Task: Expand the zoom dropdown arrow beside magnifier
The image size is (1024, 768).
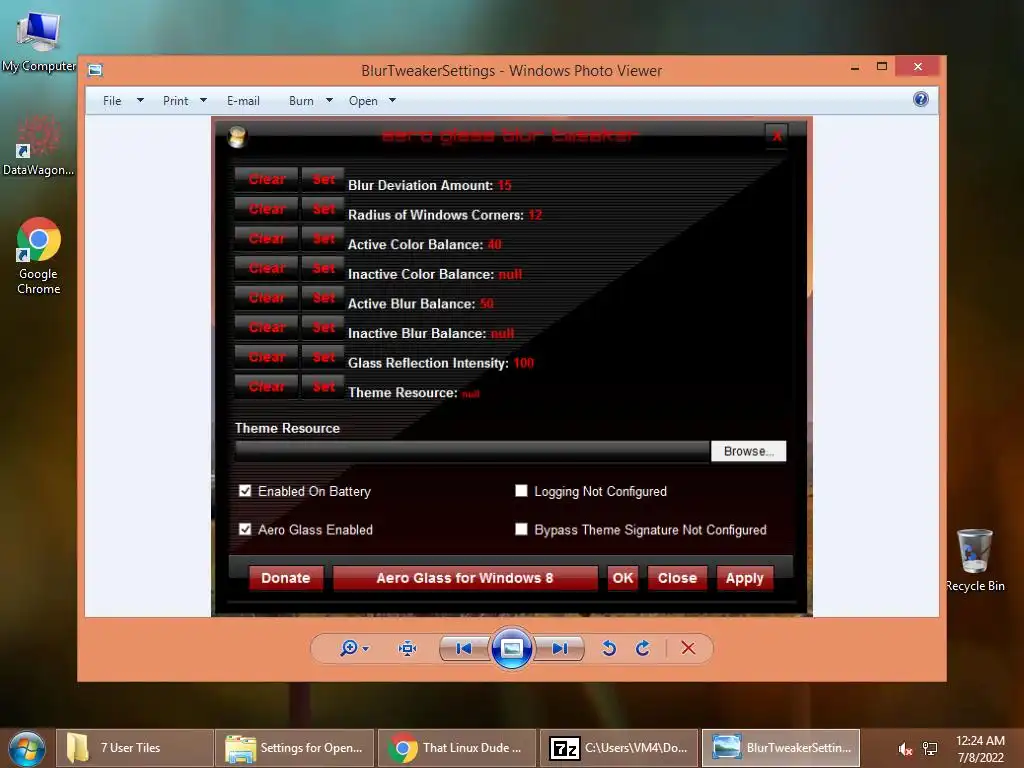Action: coord(366,648)
